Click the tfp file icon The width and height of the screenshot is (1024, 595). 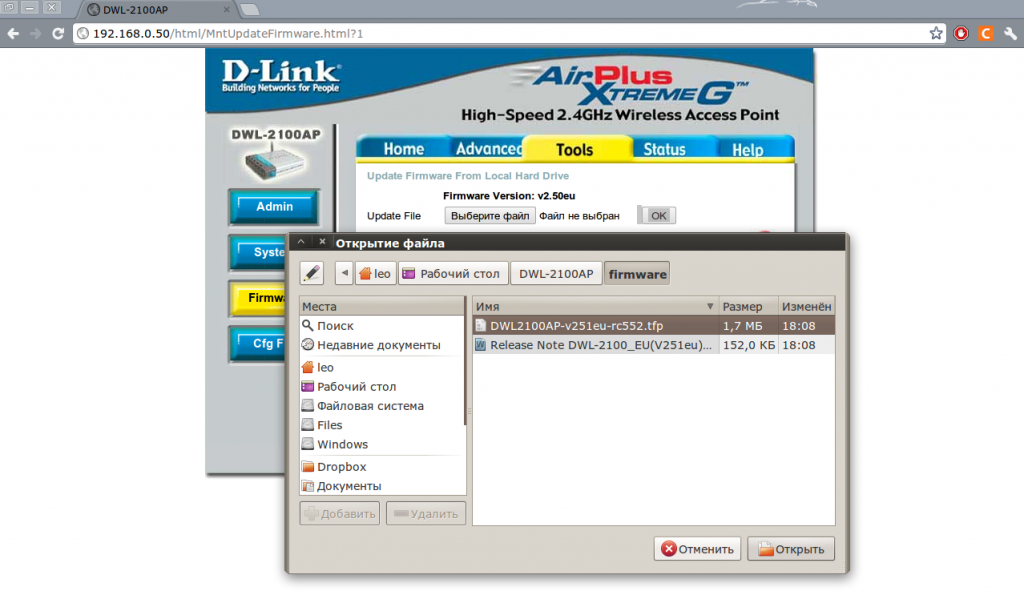click(x=481, y=325)
